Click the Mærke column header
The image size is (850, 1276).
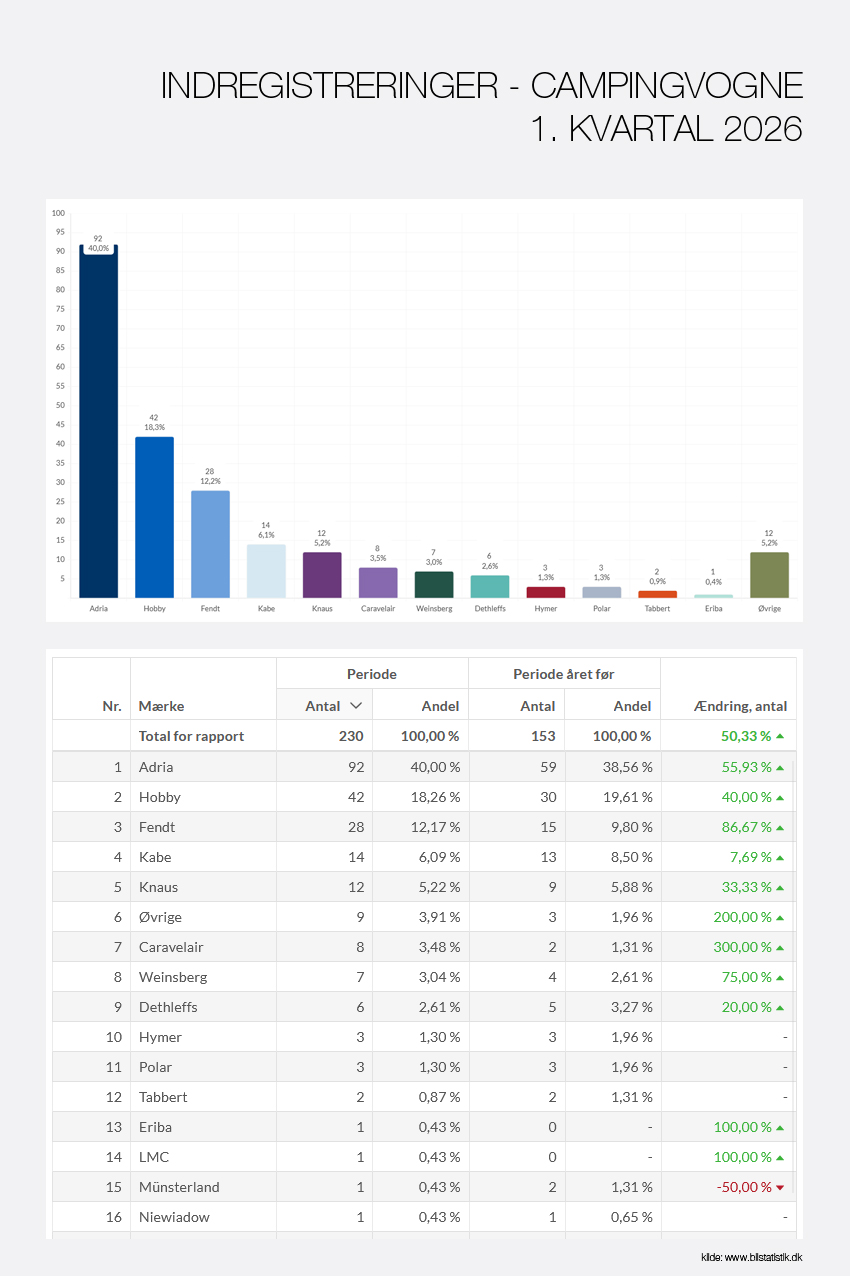[161, 706]
